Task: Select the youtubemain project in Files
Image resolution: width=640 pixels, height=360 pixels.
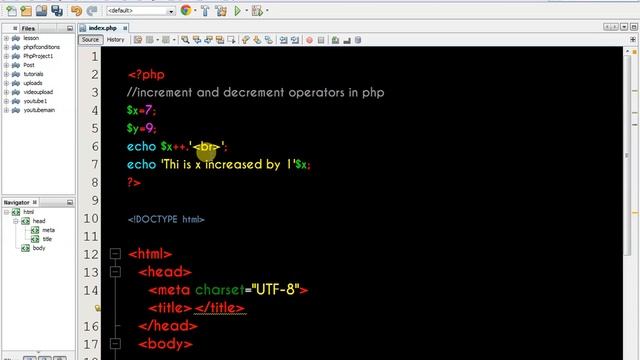Action: click(39, 110)
